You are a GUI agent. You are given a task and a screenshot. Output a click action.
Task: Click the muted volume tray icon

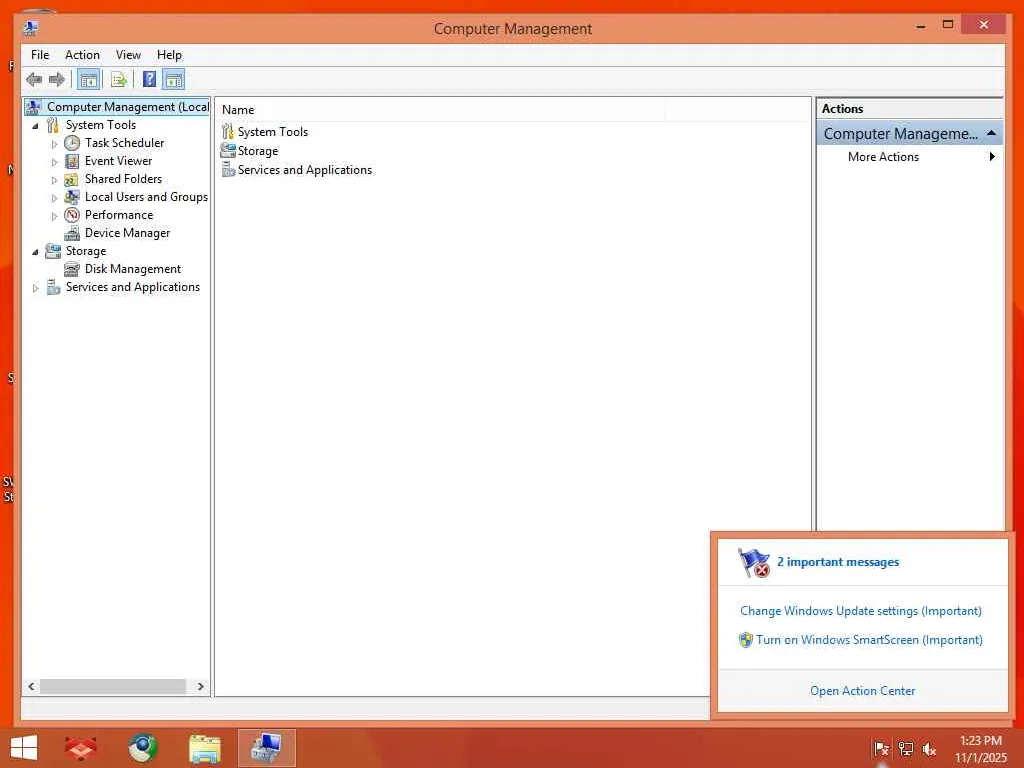tap(929, 749)
